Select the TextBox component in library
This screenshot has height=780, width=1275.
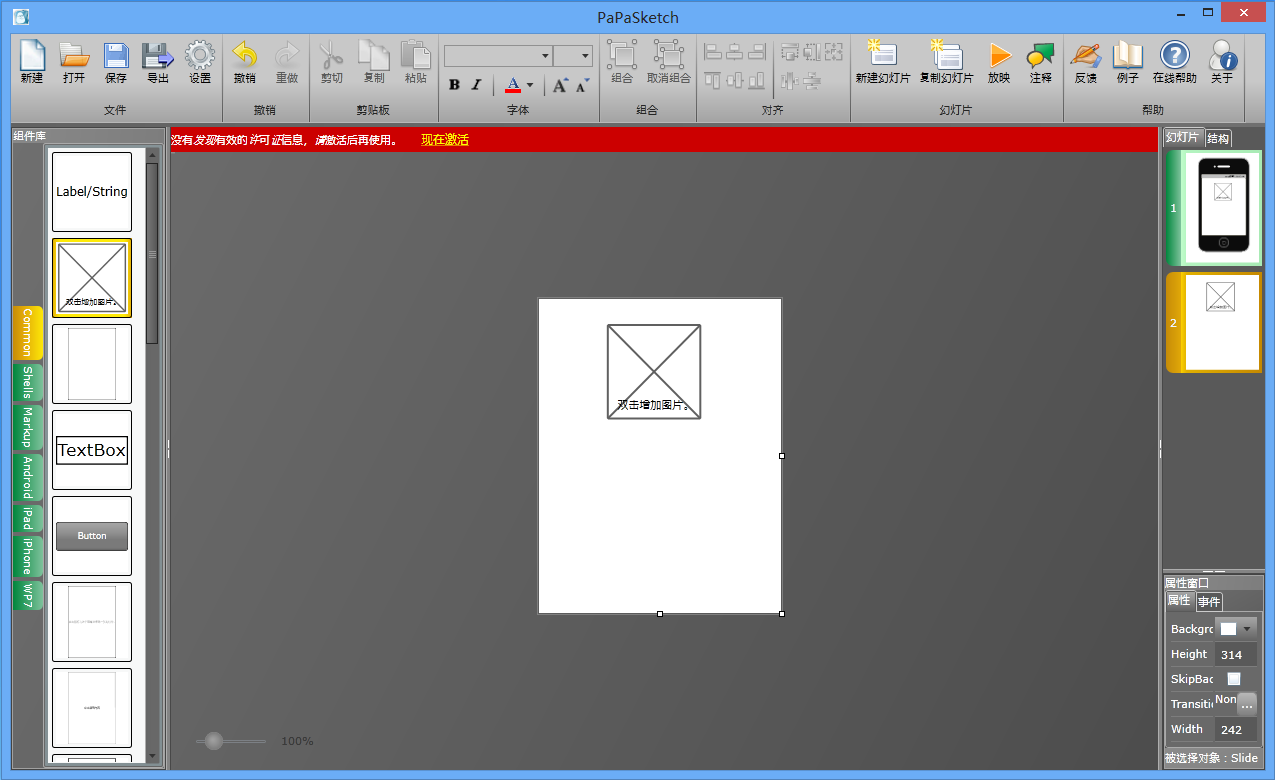click(x=92, y=450)
